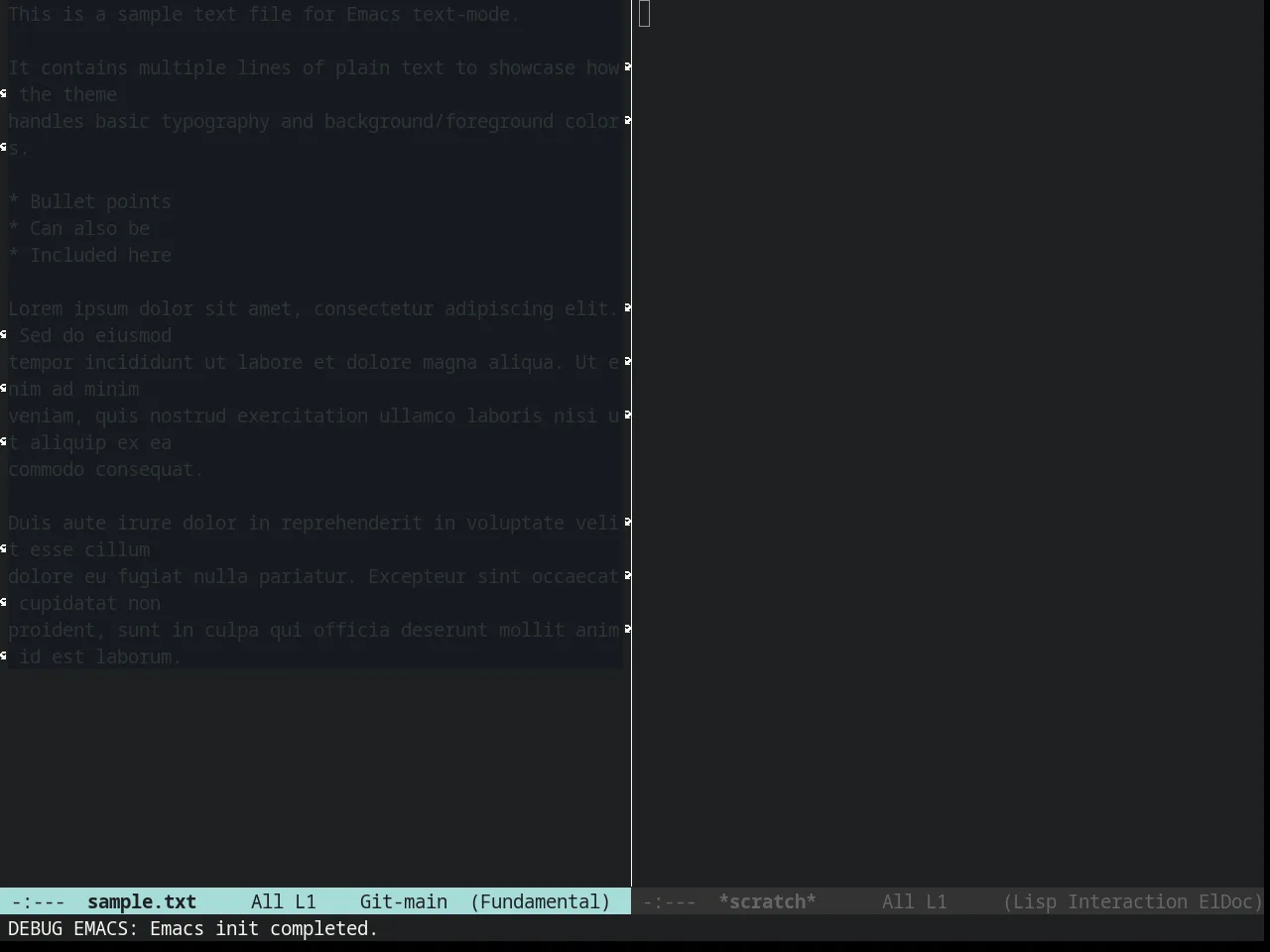Viewport: 1270px width, 952px height.
Task: Click the *scratch* buffer name in mode line
Action: [767, 901]
